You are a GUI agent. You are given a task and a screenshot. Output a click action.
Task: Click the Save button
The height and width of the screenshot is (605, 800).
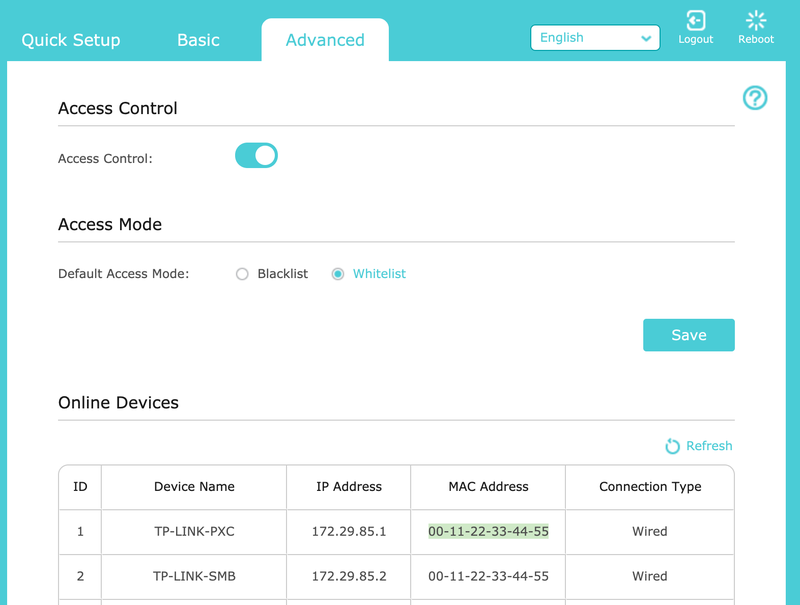[x=689, y=335]
